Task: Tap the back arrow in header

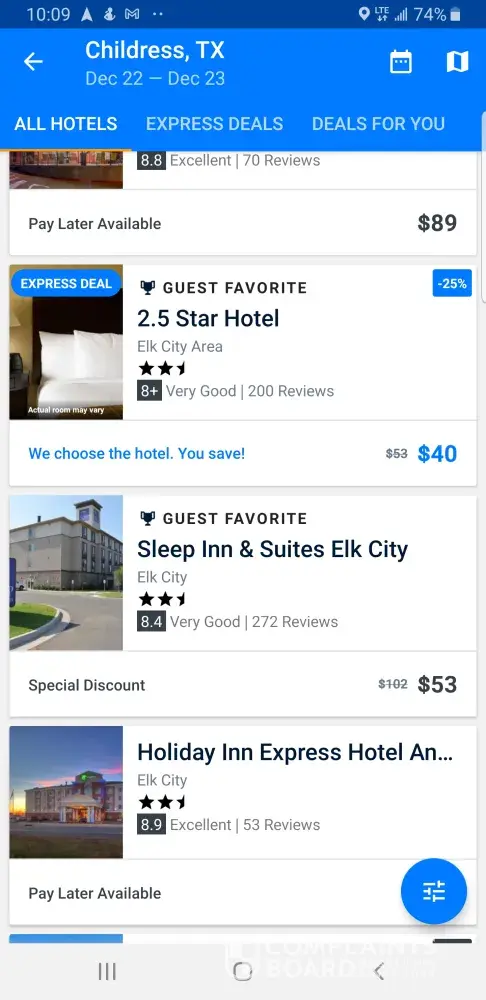Action: (33, 62)
